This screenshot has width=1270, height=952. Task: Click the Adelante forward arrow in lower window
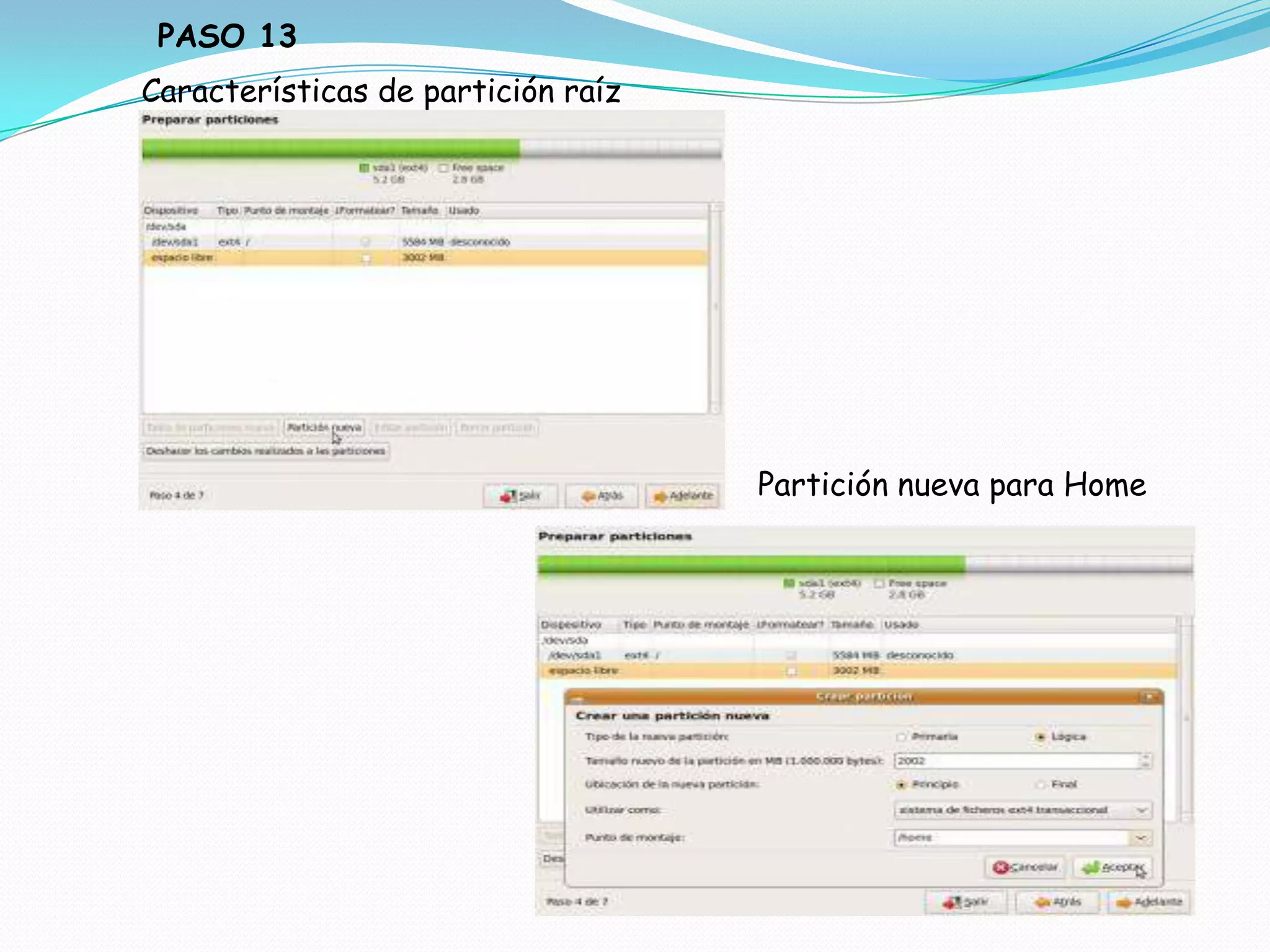[1124, 902]
